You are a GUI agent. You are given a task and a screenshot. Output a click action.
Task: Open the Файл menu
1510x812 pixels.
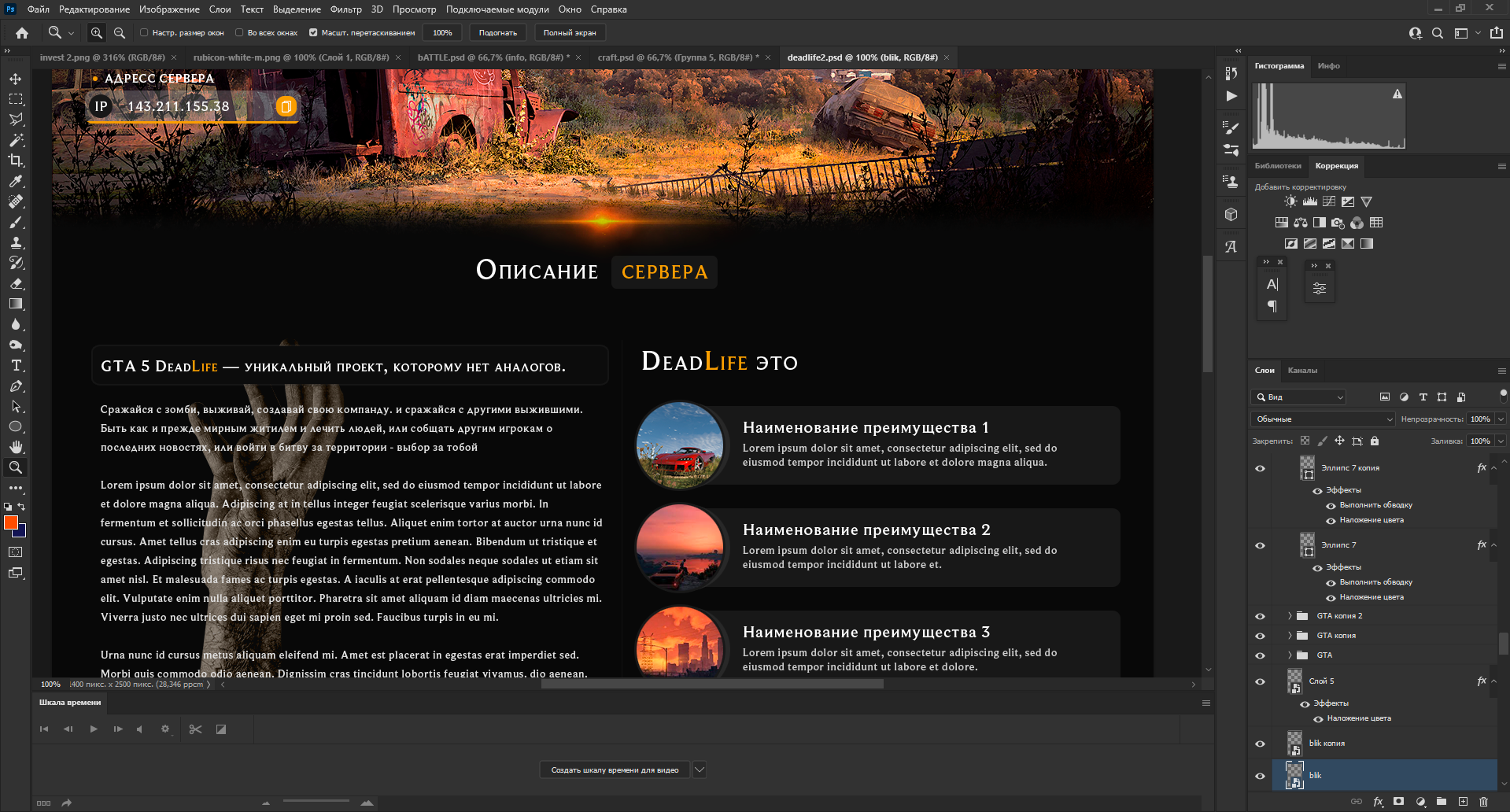(x=39, y=9)
